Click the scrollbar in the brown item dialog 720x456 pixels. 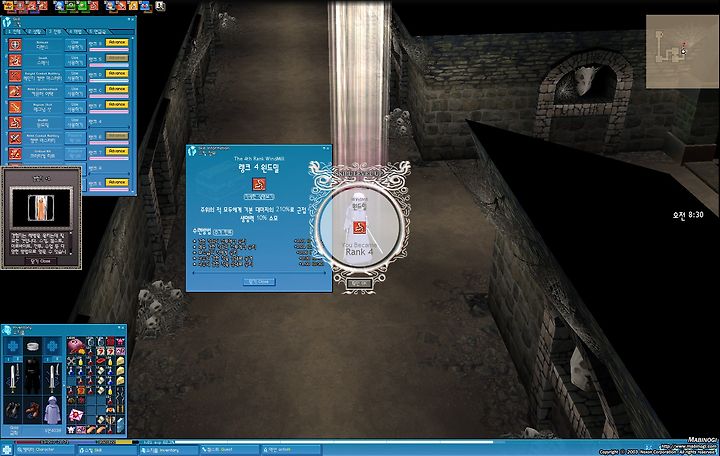pyautogui.click(x=71, y=243)
